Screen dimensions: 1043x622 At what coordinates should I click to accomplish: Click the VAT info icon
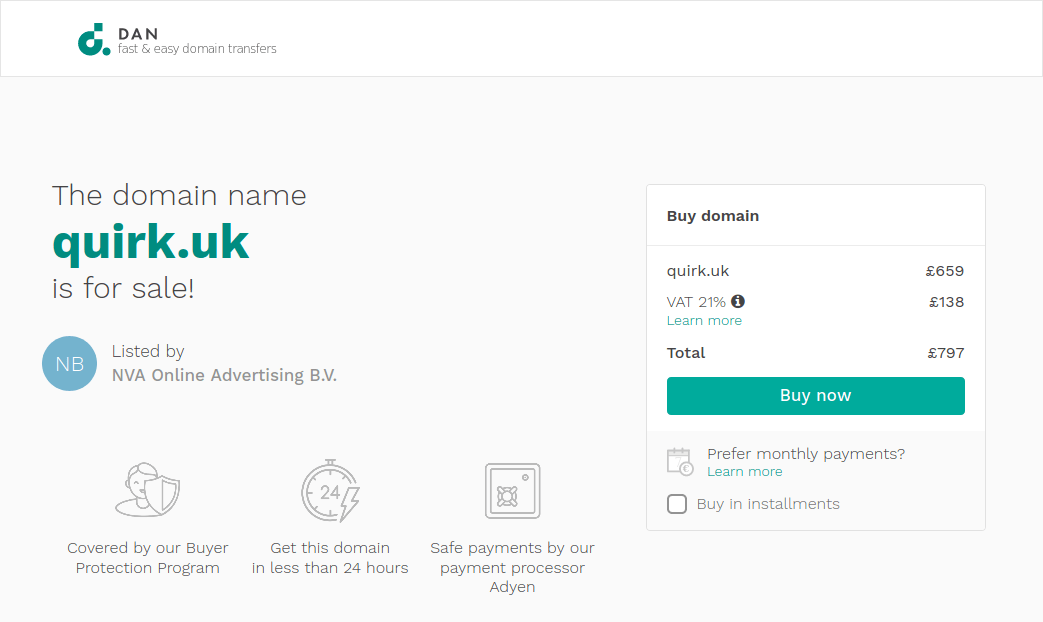738,301
